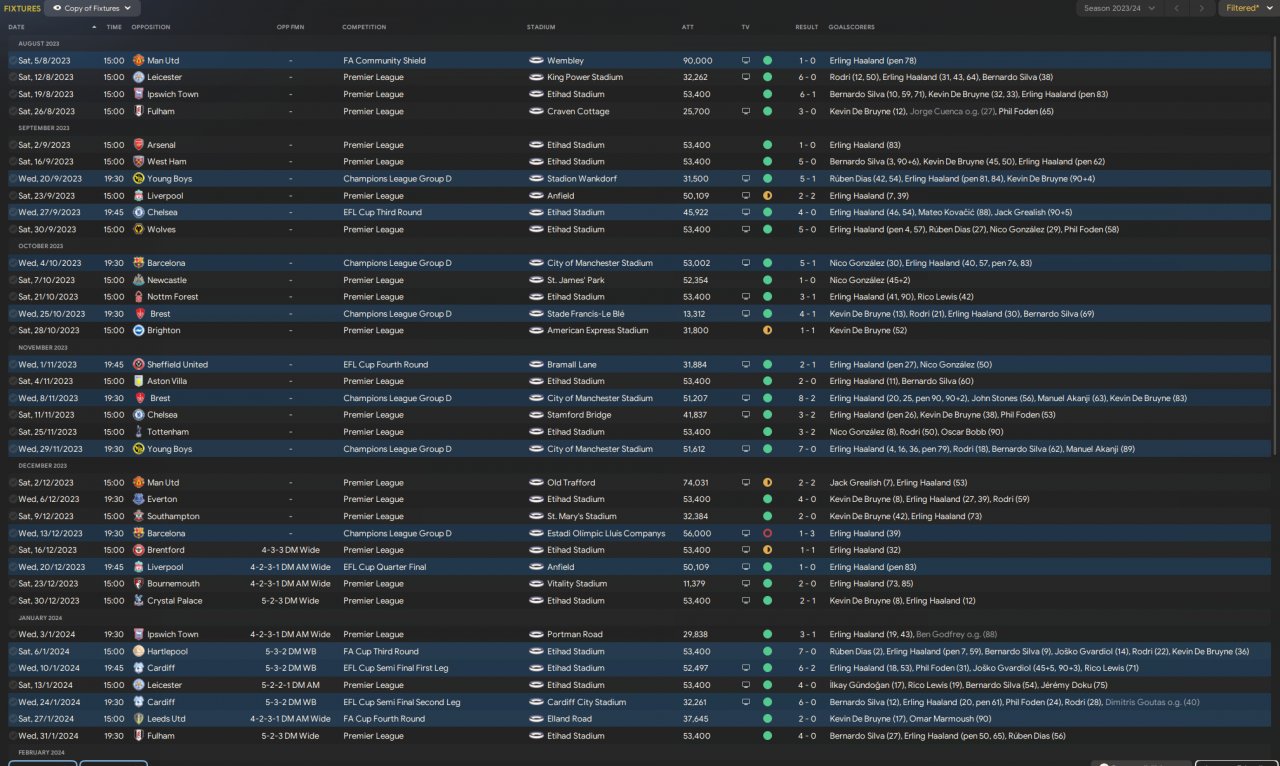Tick the row selector for Wed, 1/11/2023
The width and height of the screenshot is (1280, 766).
[x=12, y=365]
